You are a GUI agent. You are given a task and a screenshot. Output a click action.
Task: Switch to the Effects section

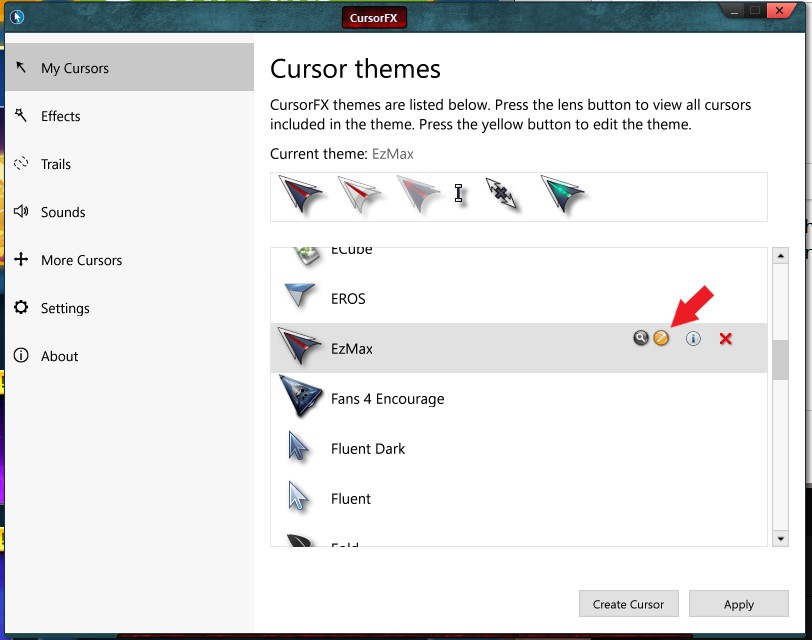click(129, 116)
